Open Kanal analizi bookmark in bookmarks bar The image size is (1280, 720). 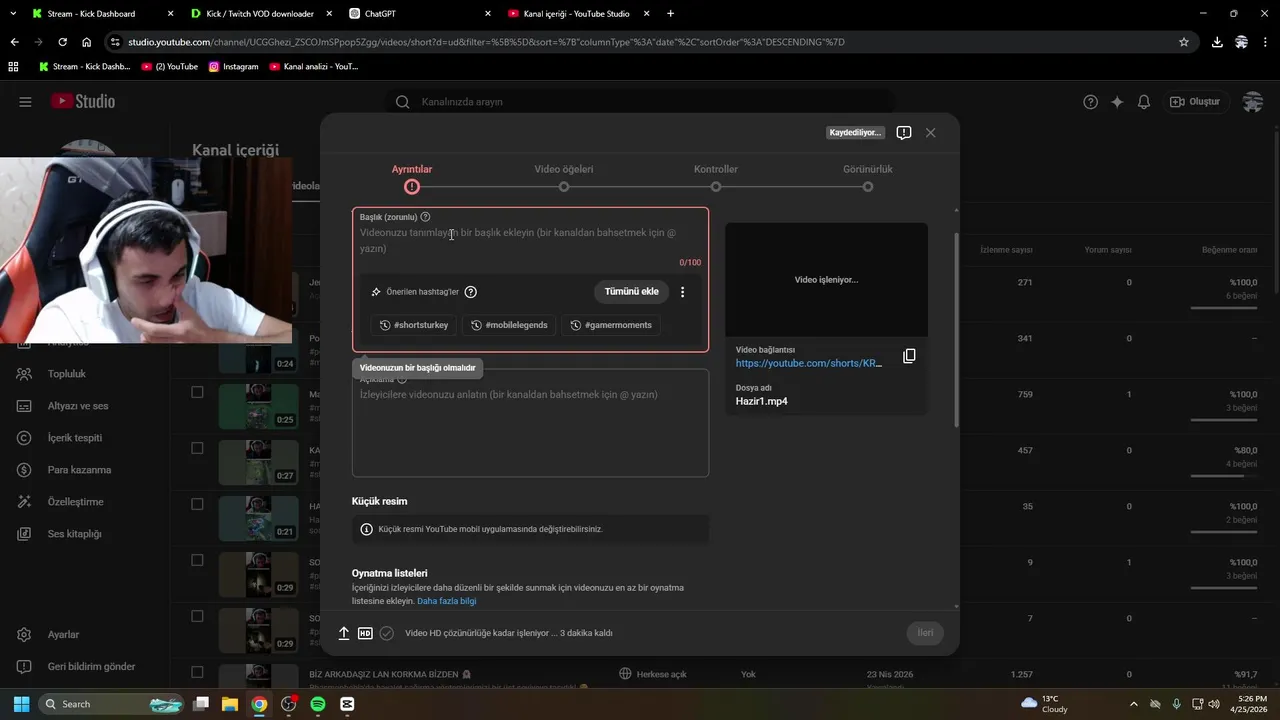point(314,67)
